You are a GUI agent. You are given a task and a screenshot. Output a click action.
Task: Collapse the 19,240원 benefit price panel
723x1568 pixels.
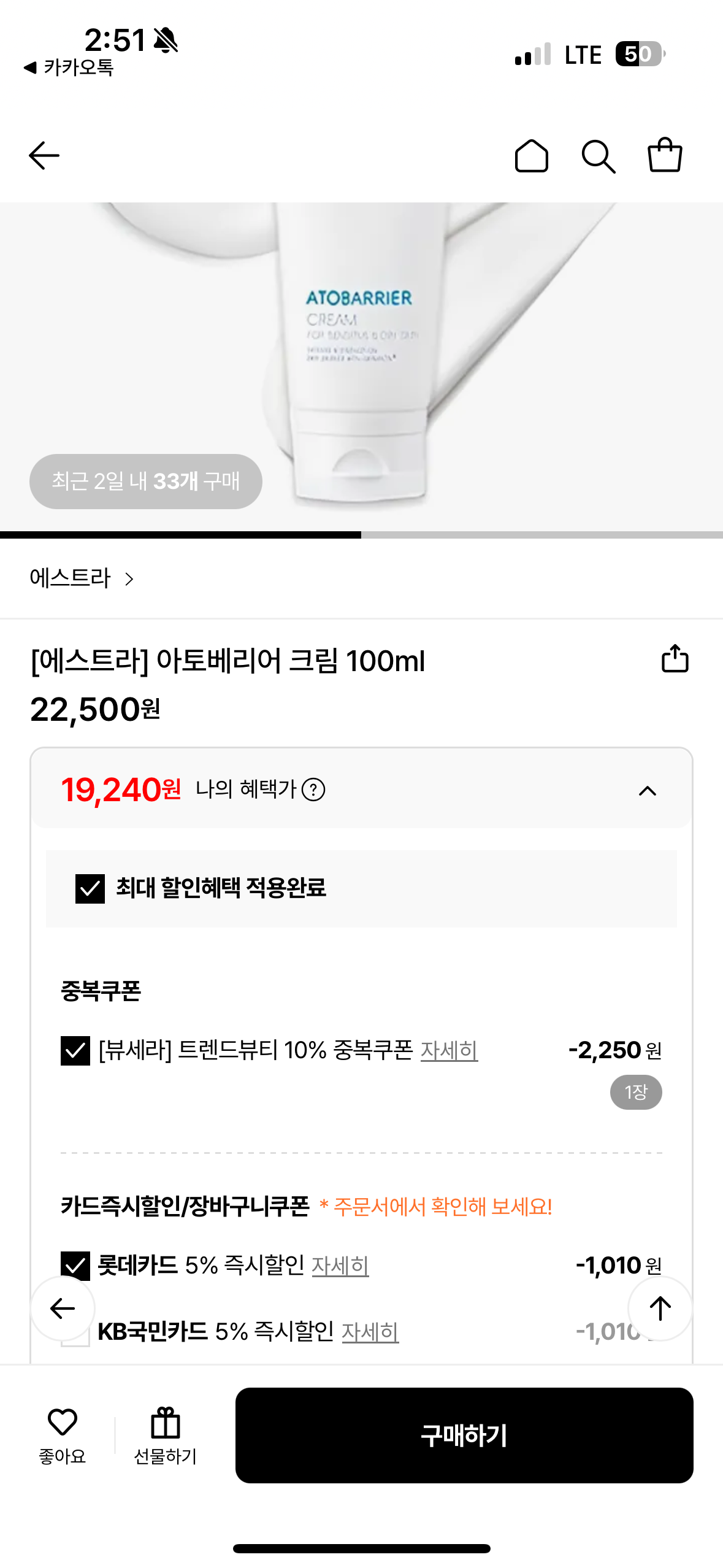click(x=648, y=790)
